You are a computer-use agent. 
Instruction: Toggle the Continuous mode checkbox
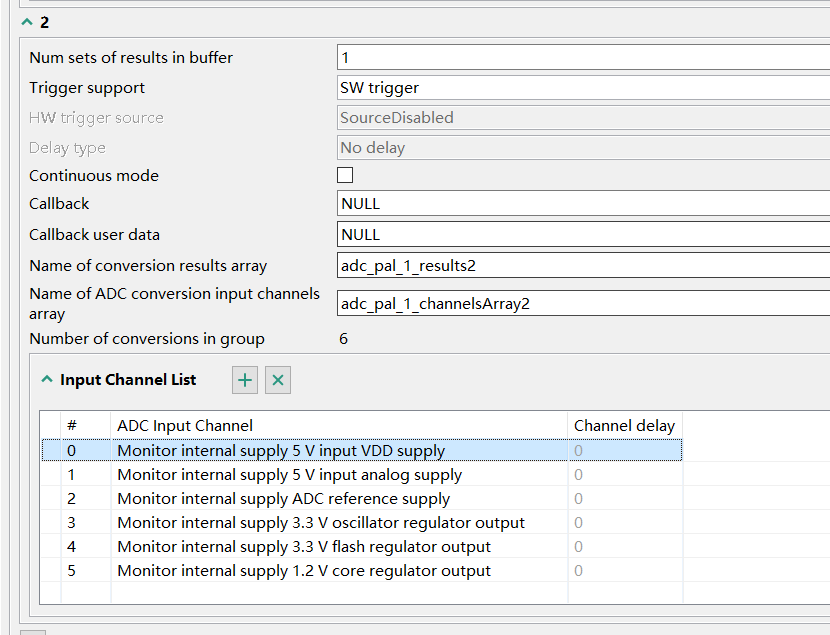coord(345,175)
